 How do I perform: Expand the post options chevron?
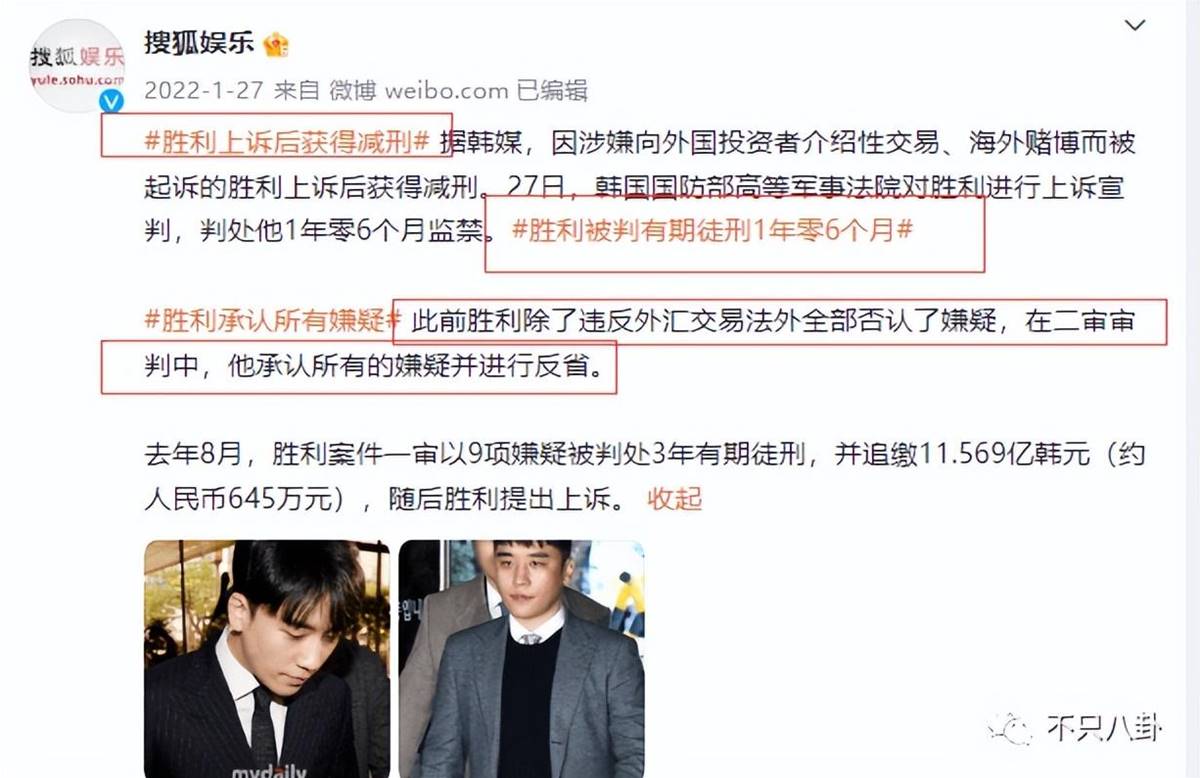coord(1135,25)
